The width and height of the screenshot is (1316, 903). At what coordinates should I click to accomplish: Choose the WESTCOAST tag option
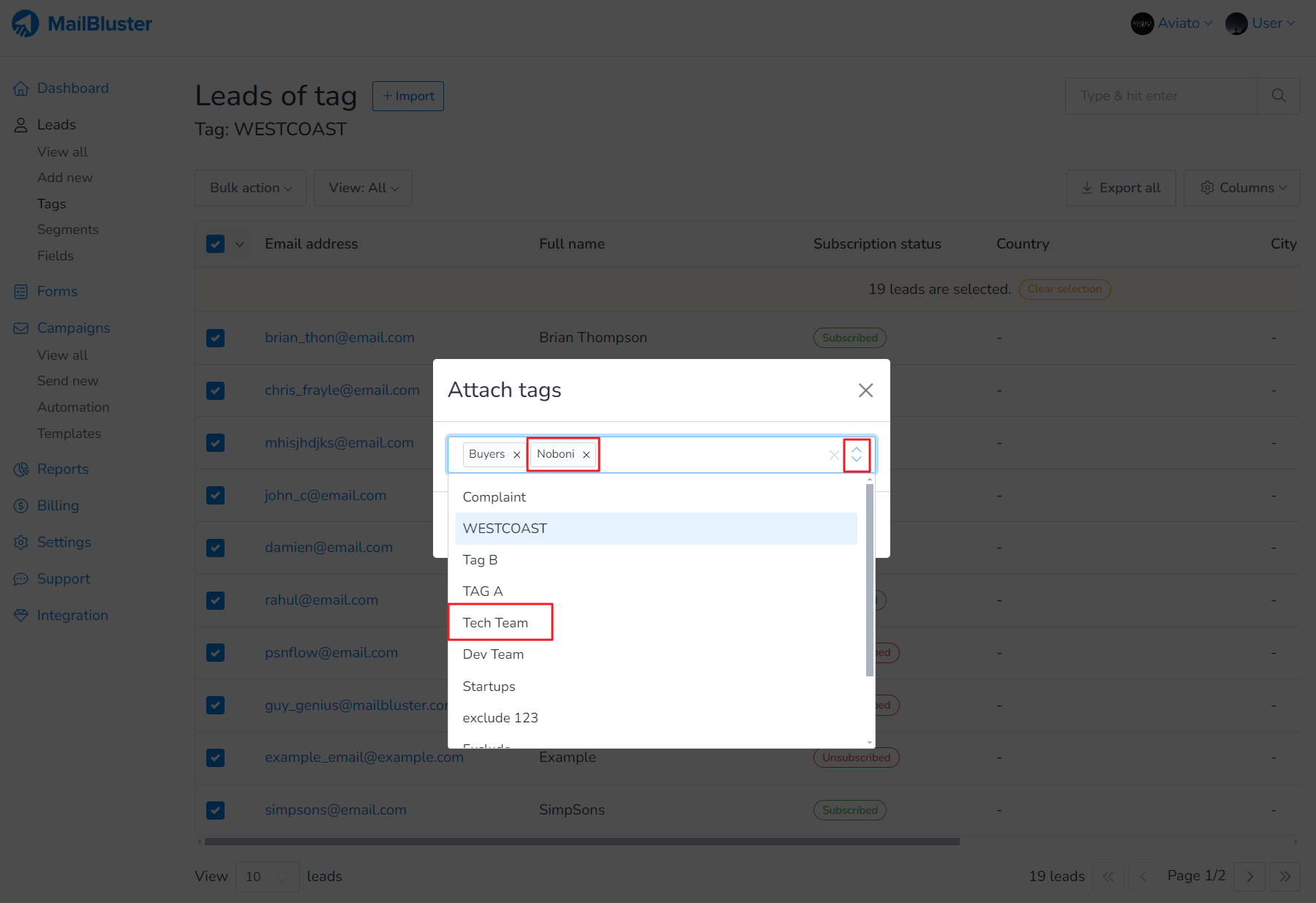point(505,529)
